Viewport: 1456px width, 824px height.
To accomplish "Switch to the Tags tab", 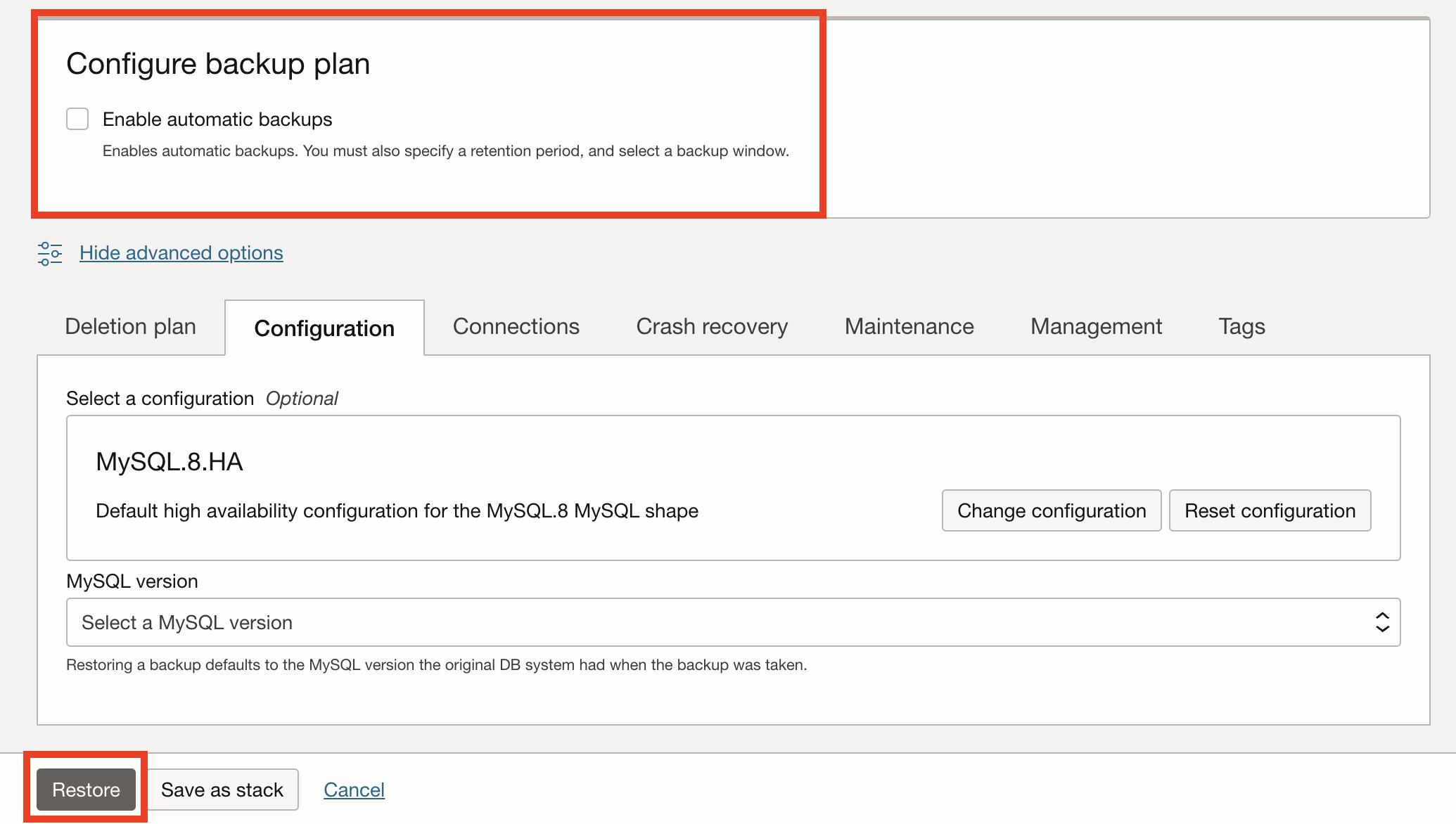I will (x=1241, y=326).
